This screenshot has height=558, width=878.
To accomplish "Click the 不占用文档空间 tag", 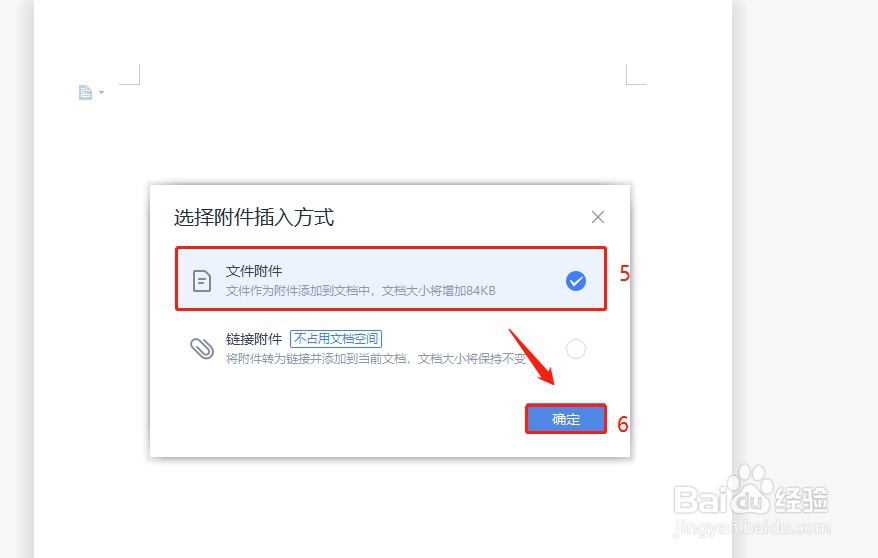I will click(x=336, y=339).
